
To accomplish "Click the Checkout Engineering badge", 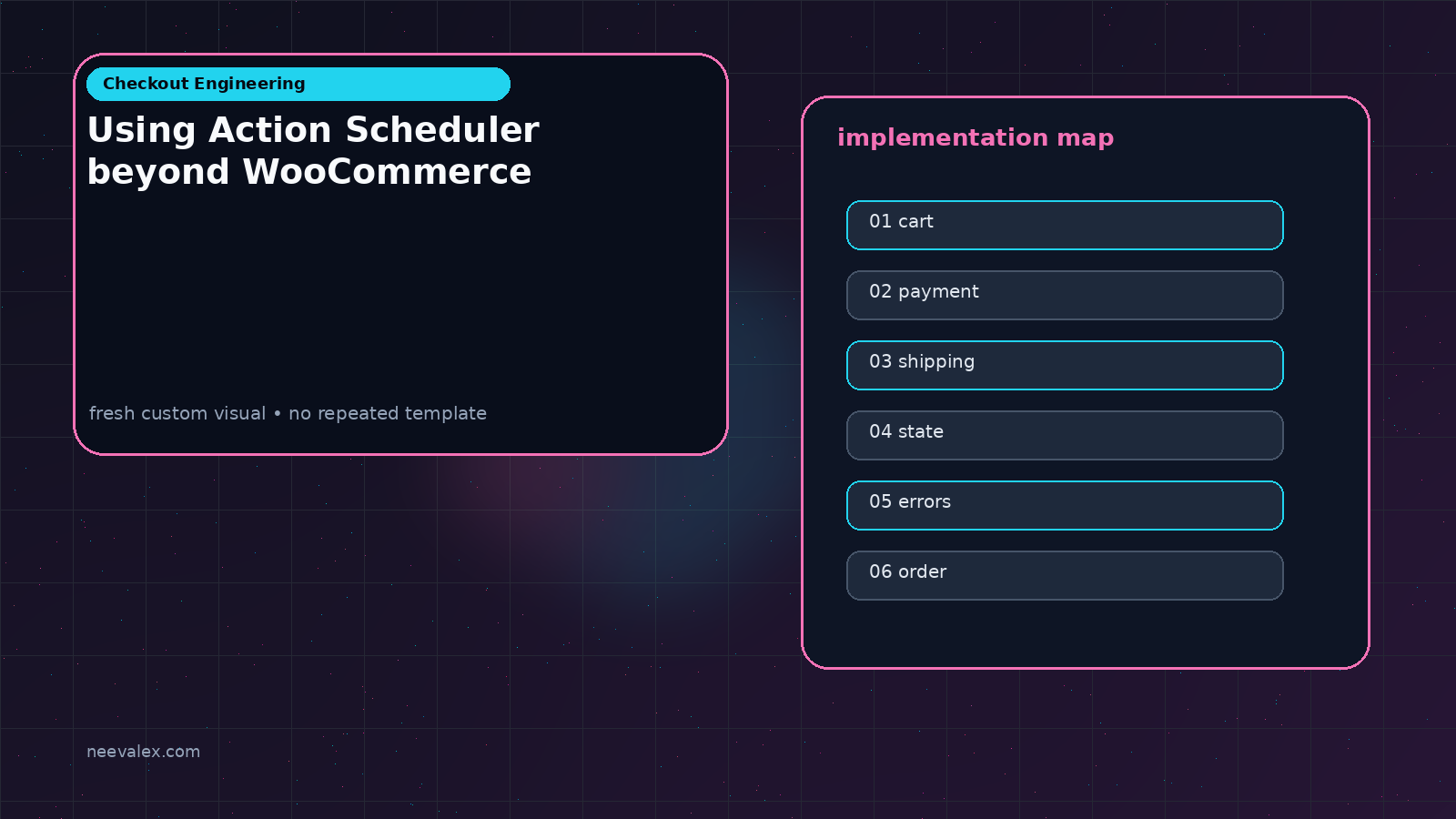I will point(298,84).
